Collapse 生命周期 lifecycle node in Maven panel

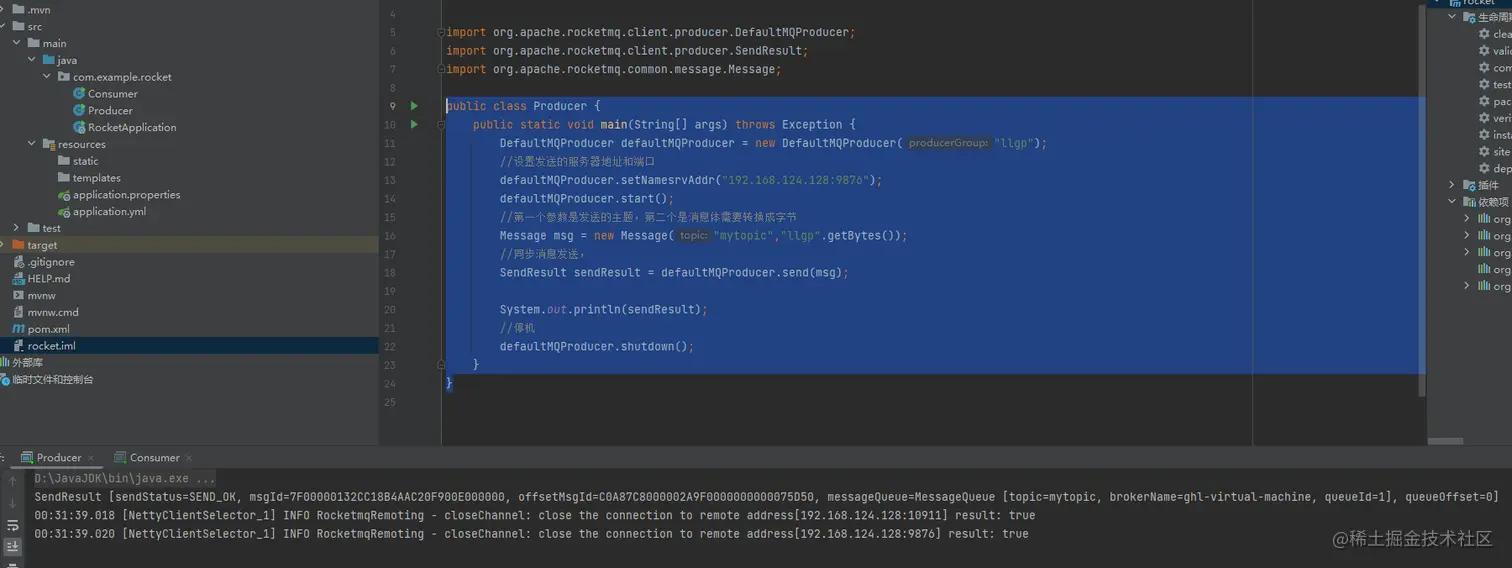coord(1453,17)
